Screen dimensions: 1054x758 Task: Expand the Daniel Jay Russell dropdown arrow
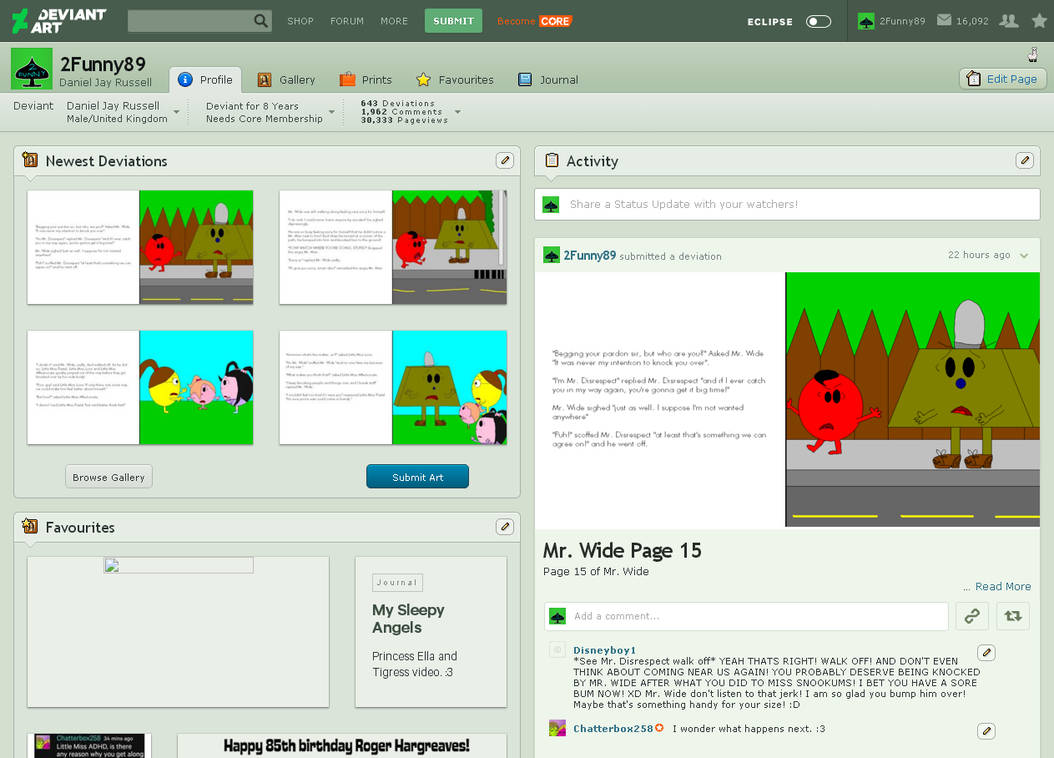(177, 112)
